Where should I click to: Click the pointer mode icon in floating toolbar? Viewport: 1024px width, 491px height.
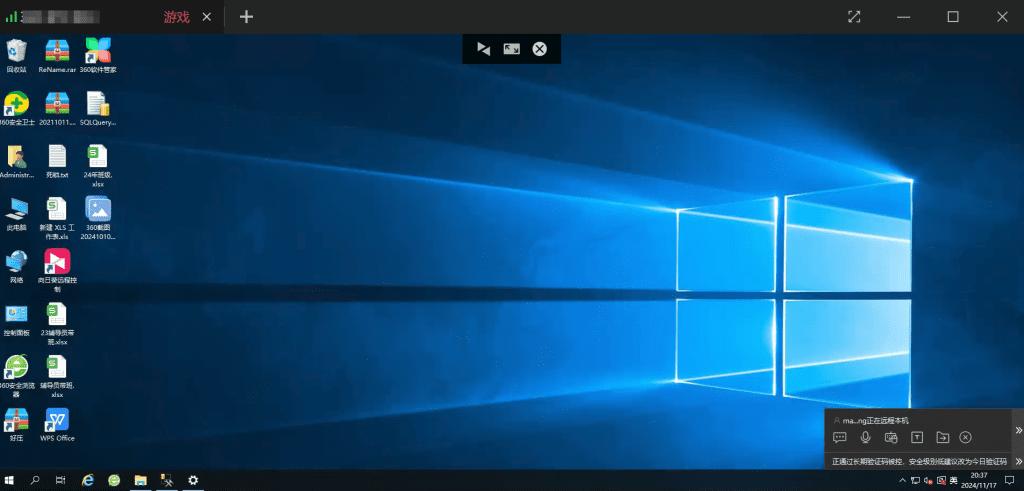pyautogui.click(x=483, y=49)
